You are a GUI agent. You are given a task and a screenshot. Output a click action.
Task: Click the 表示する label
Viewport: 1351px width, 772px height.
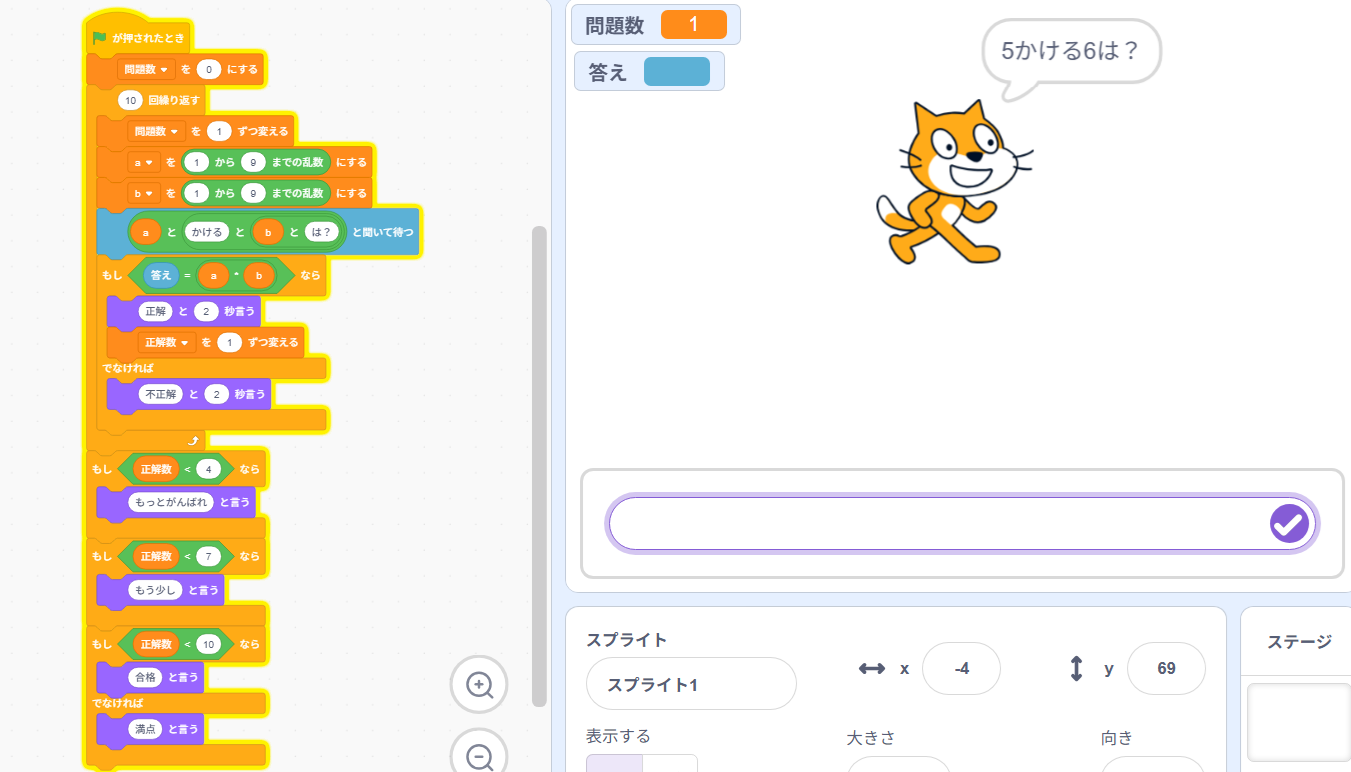[618, 736]
